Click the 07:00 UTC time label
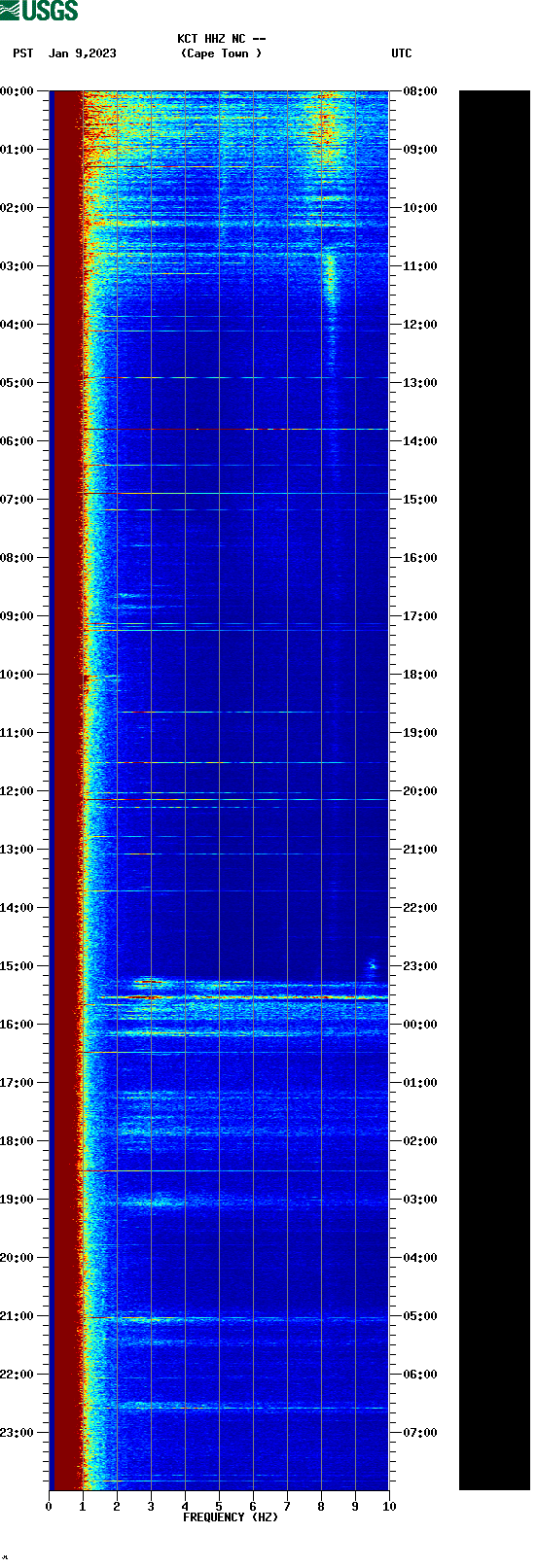The image size is (537, 1568). [420, 1433]
